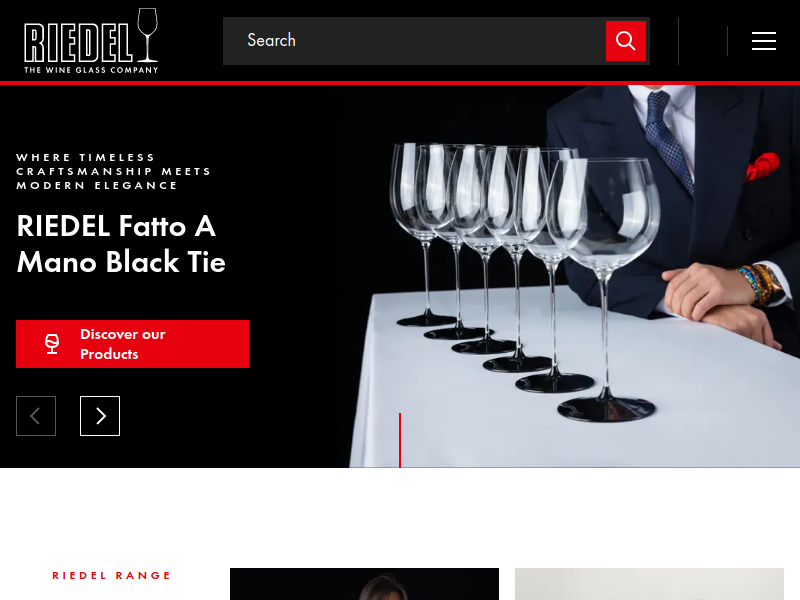Viewport: 800px width, 600px height.
Task: Click the RIEDEL logo wordmark
Action: click(78, 44)
